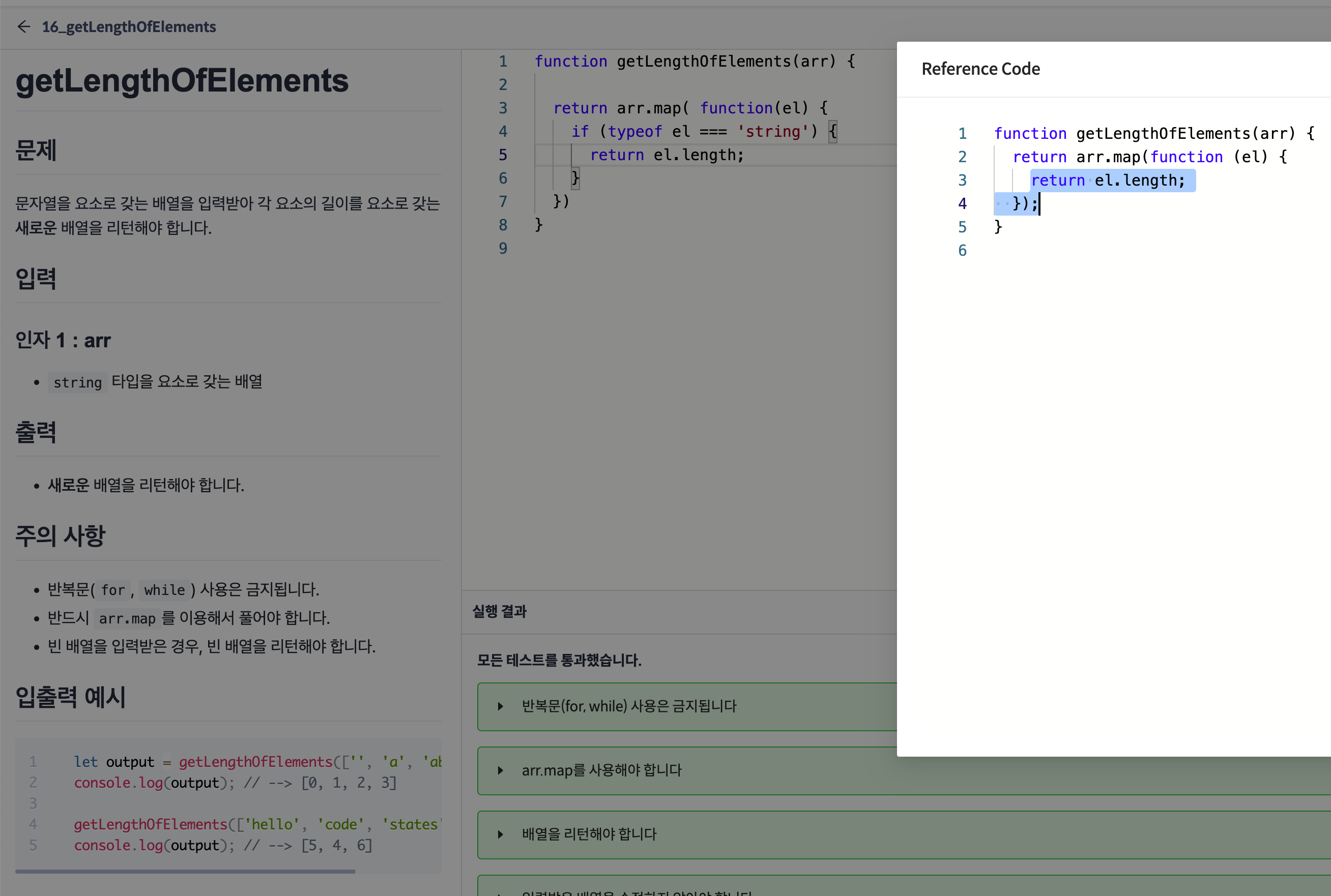Click the 'string' inline code tag
Screen dimensions: 1331x896
[78, 382]
